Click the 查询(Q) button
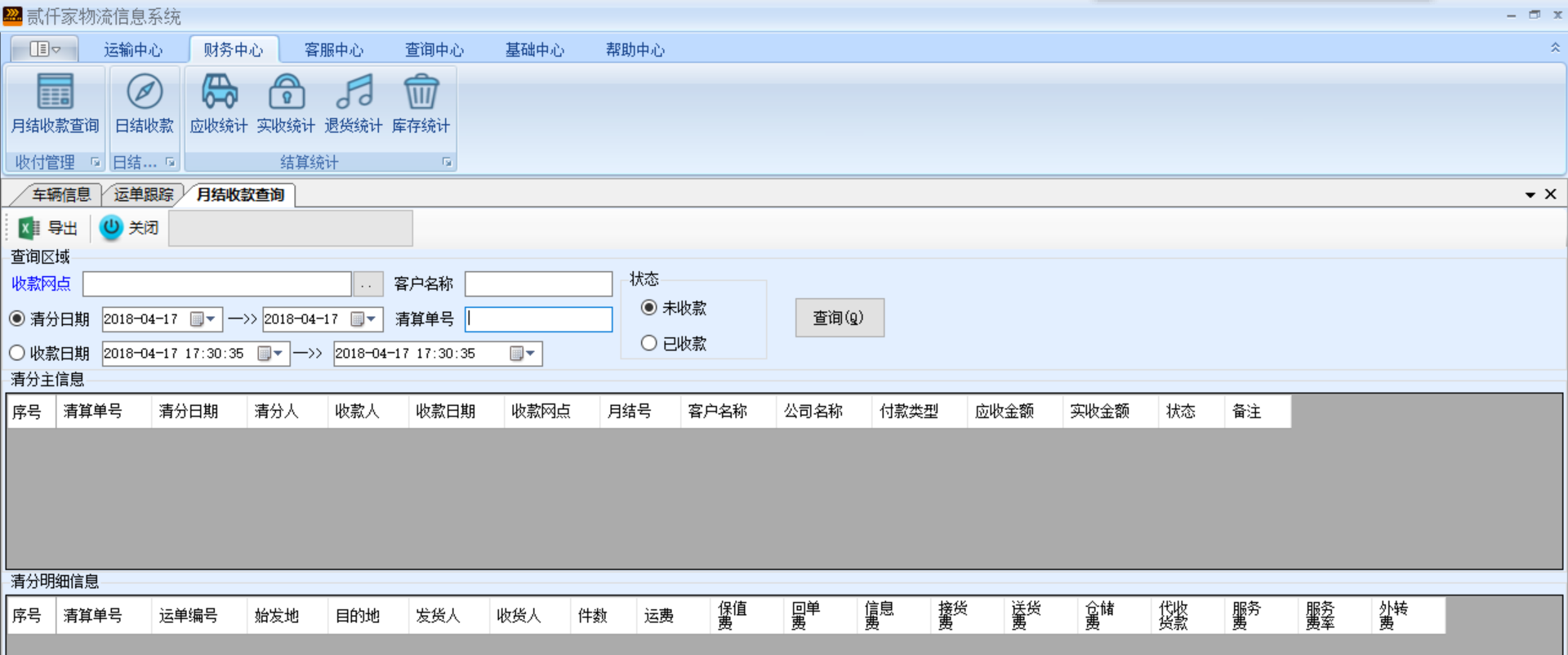Viewport: 1568px width, 655px height. click(x=839, y=318)
